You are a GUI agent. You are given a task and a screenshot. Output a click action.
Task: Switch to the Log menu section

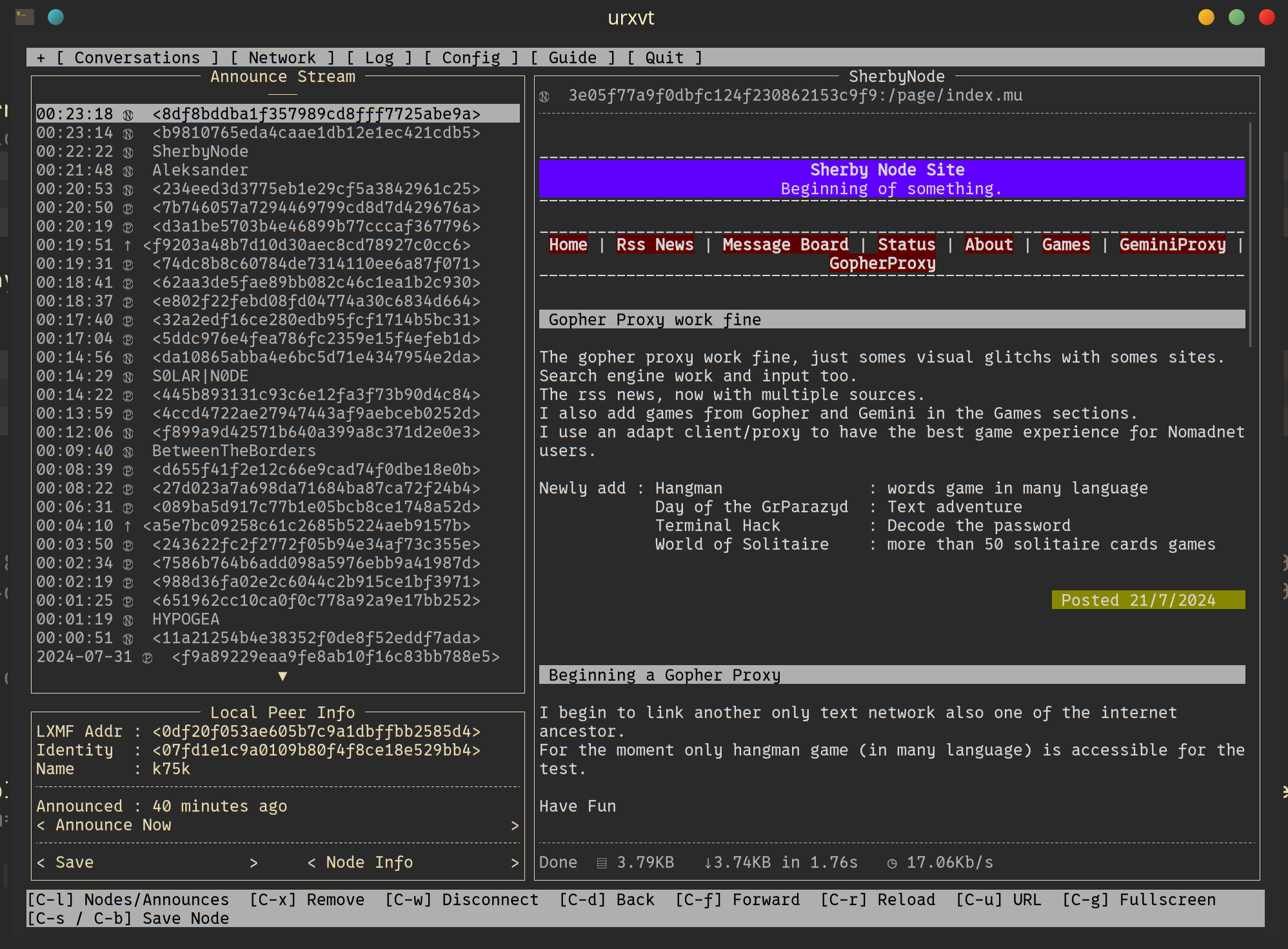tap(379, 58)
